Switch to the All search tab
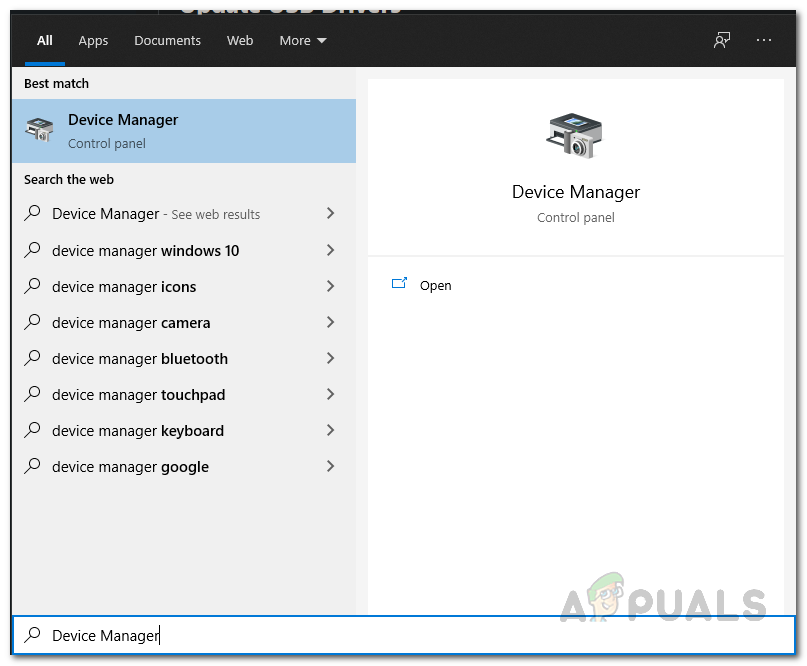Viewport: 807px width, 666px height. tap(45, 41)
